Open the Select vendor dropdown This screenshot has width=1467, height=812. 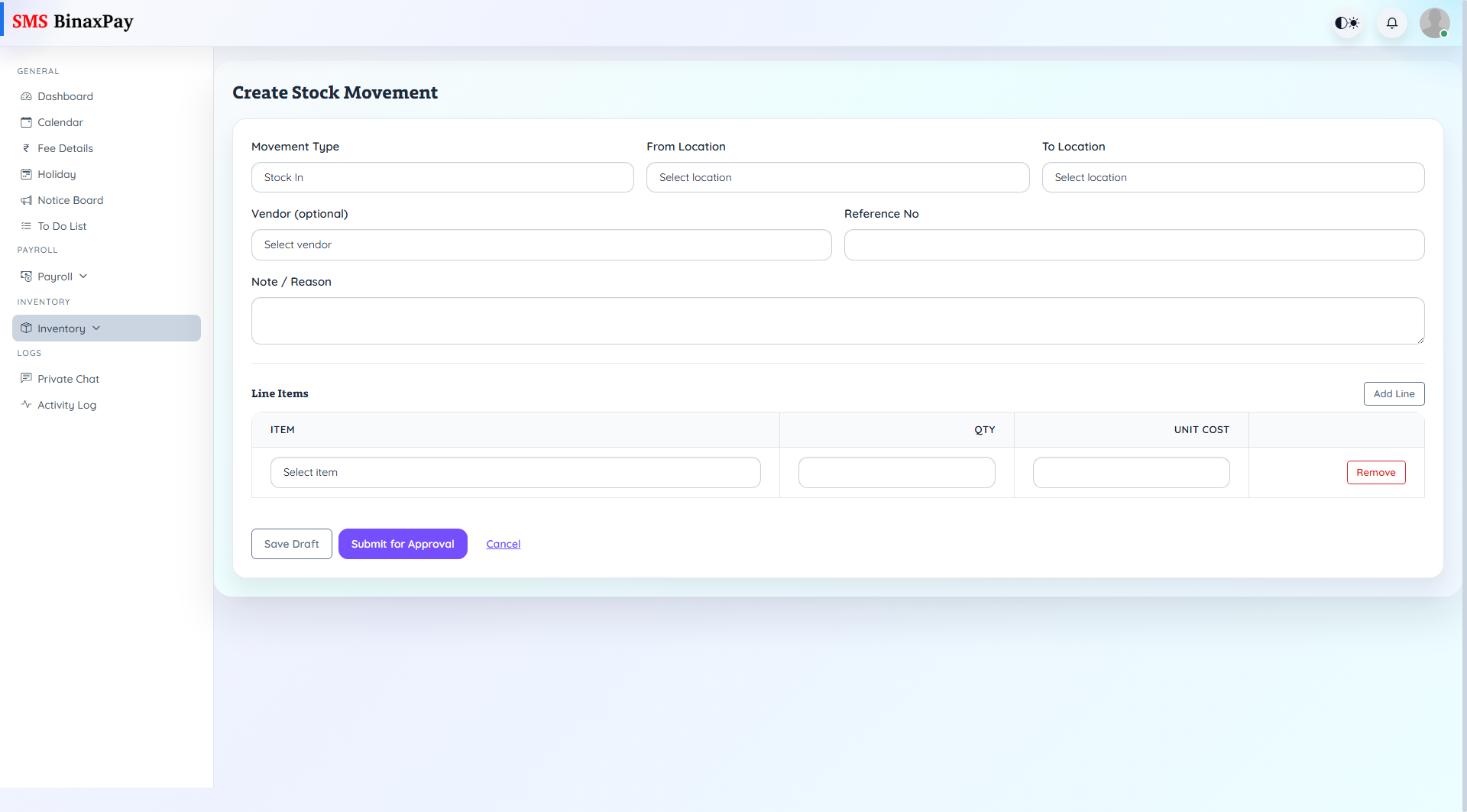541,244
